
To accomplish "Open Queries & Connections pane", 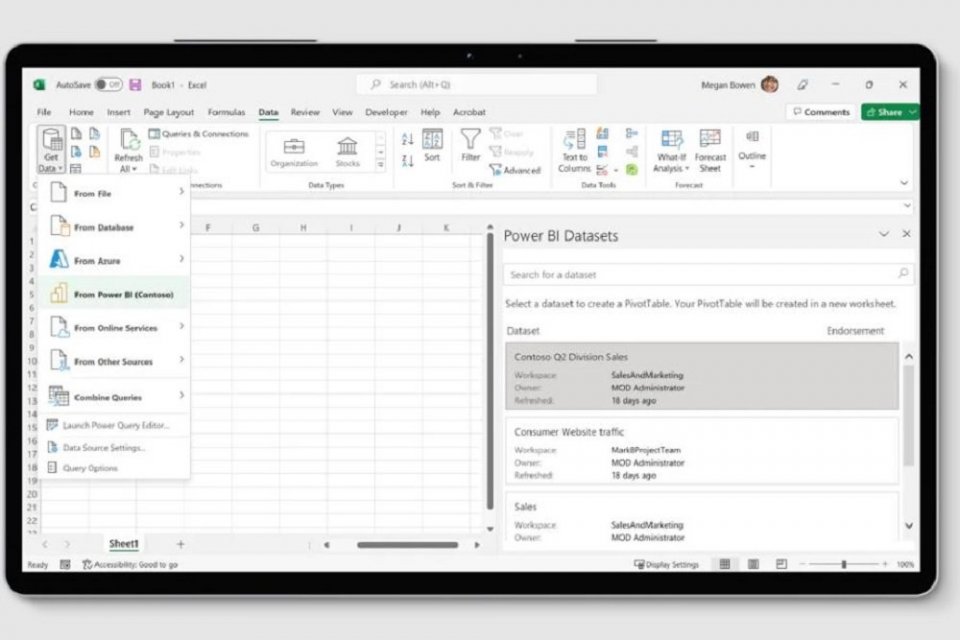I will click(x=199, y=134).
